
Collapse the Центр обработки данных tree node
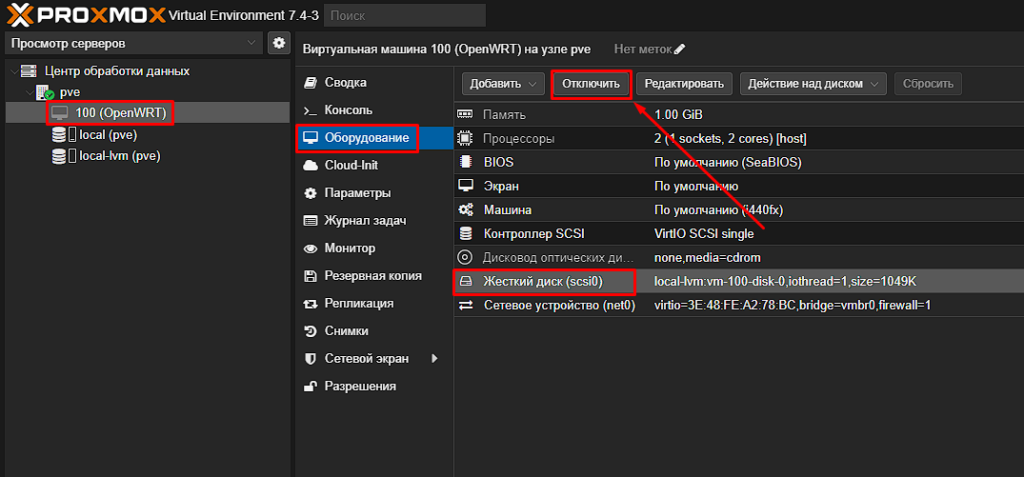click(14, 71)
